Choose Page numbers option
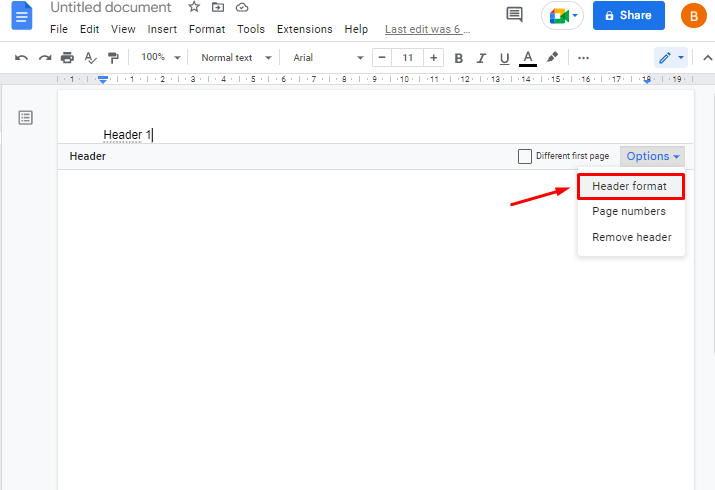The height and width of the screenshot is (490, 715). (631, 211)
